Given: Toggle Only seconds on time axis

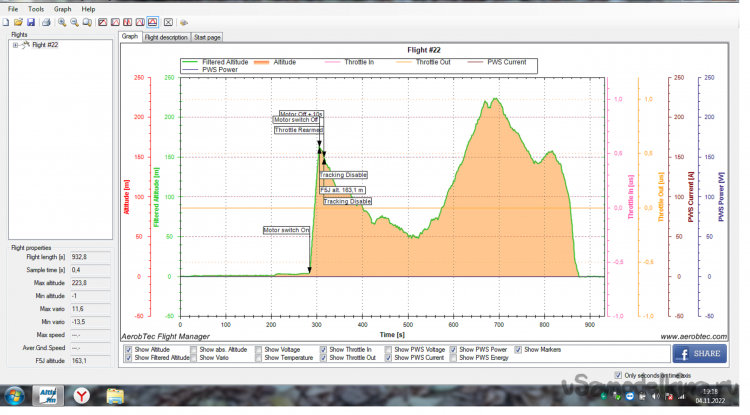Looking at the screenshot, I should (618, 375).
